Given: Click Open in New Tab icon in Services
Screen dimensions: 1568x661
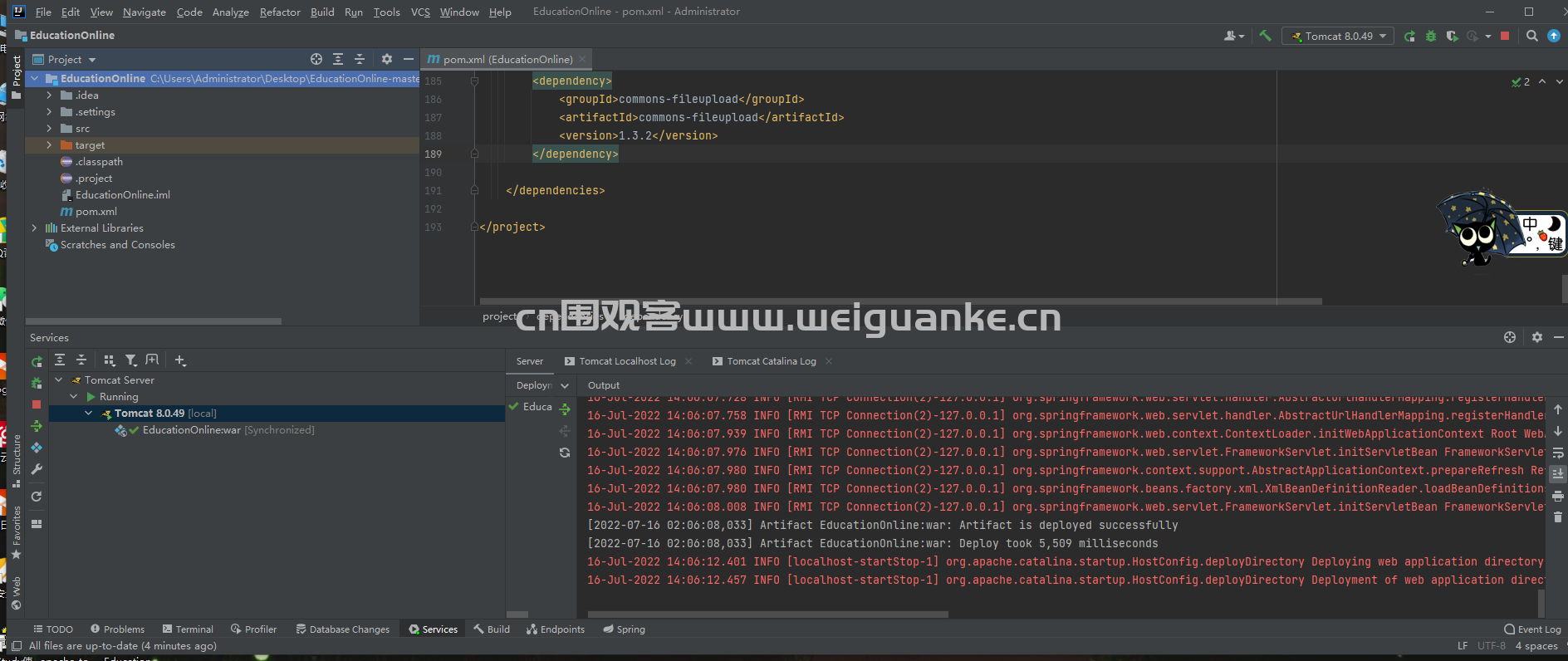Looking at the screenshot, I should pos(152,360).
